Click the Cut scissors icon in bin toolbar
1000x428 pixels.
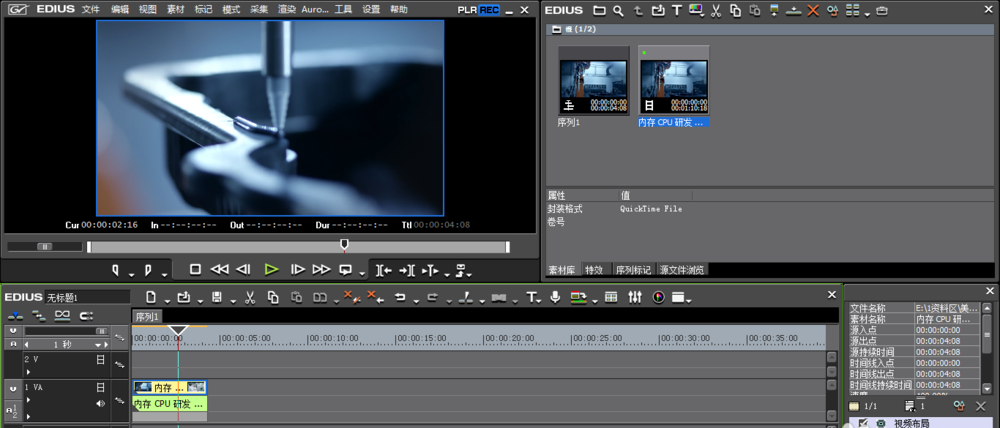click(x=716, y=10)
